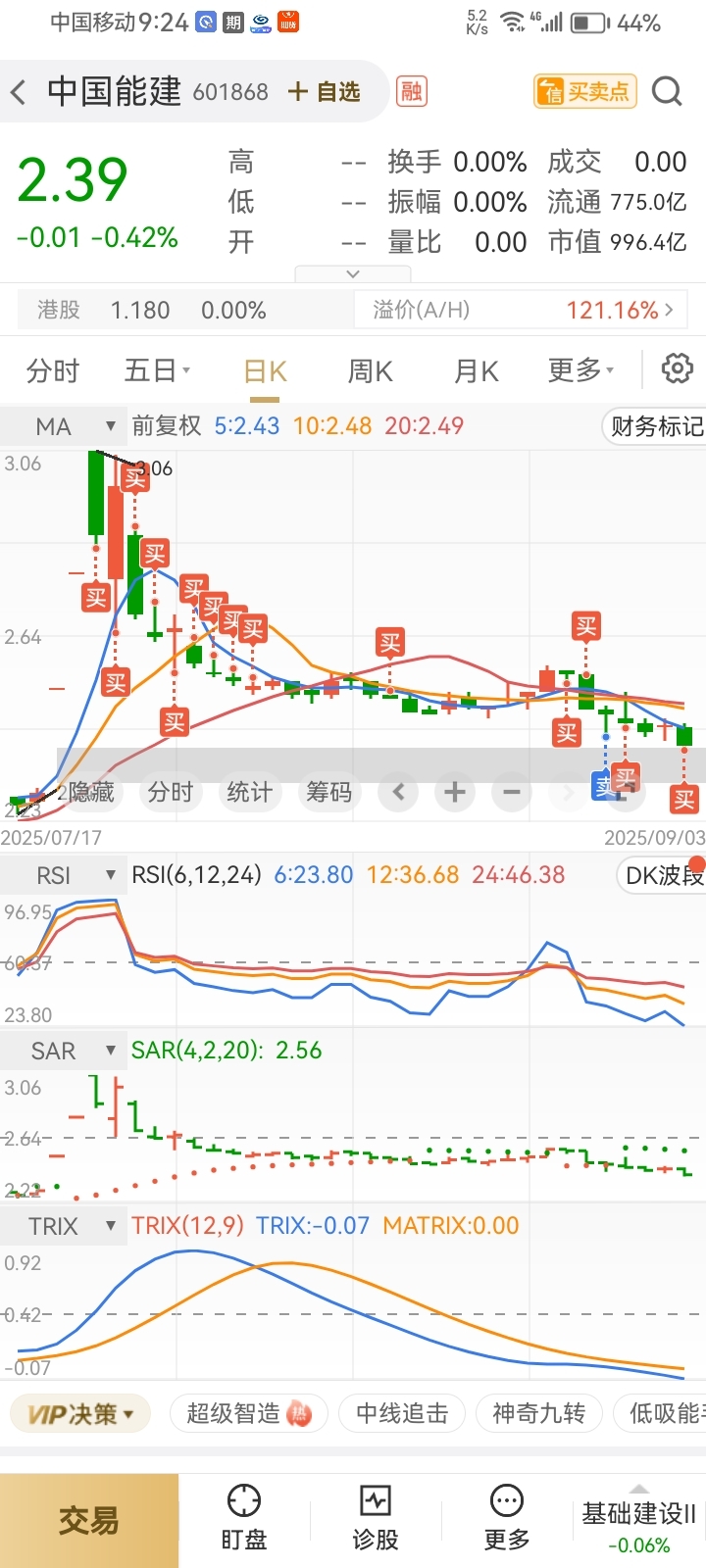Open the 更多 periods dropdown
This screenshot has width=706, height=1568.
580,370
